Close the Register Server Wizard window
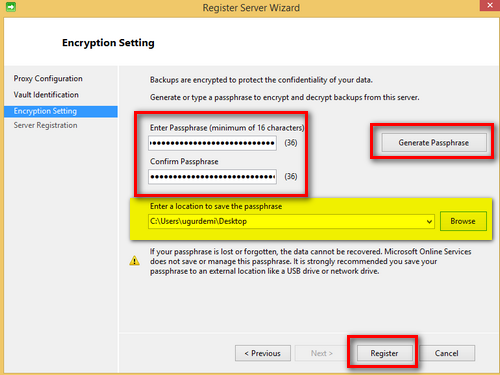 tap(490, 5)
